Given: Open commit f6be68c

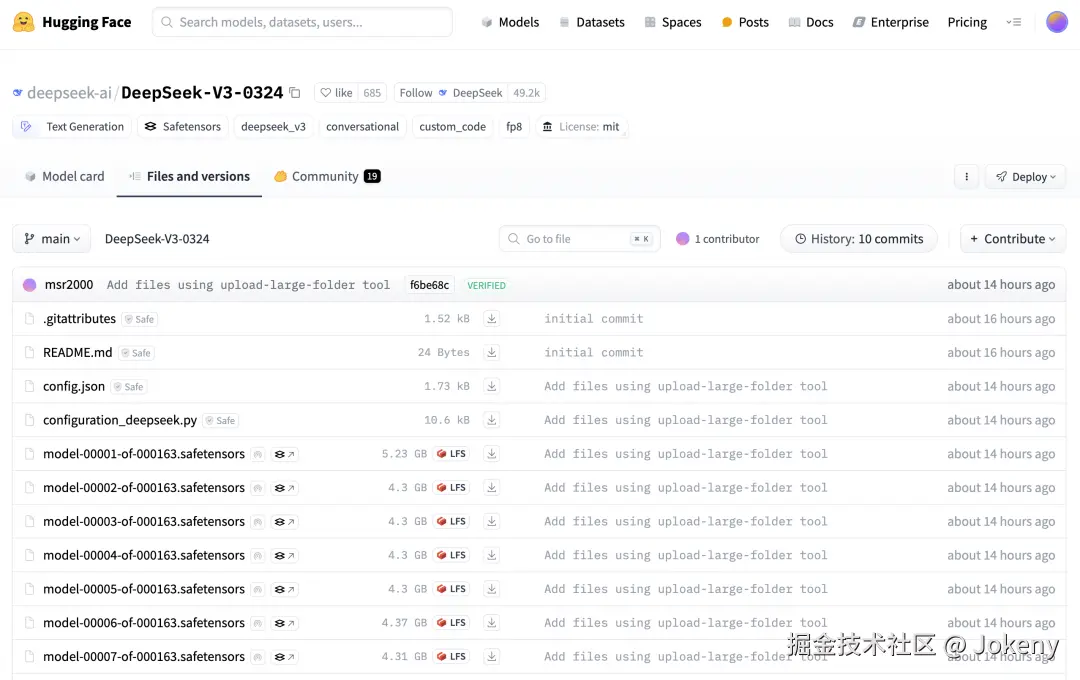Looking at the screenshot, I should click(429, 285).
